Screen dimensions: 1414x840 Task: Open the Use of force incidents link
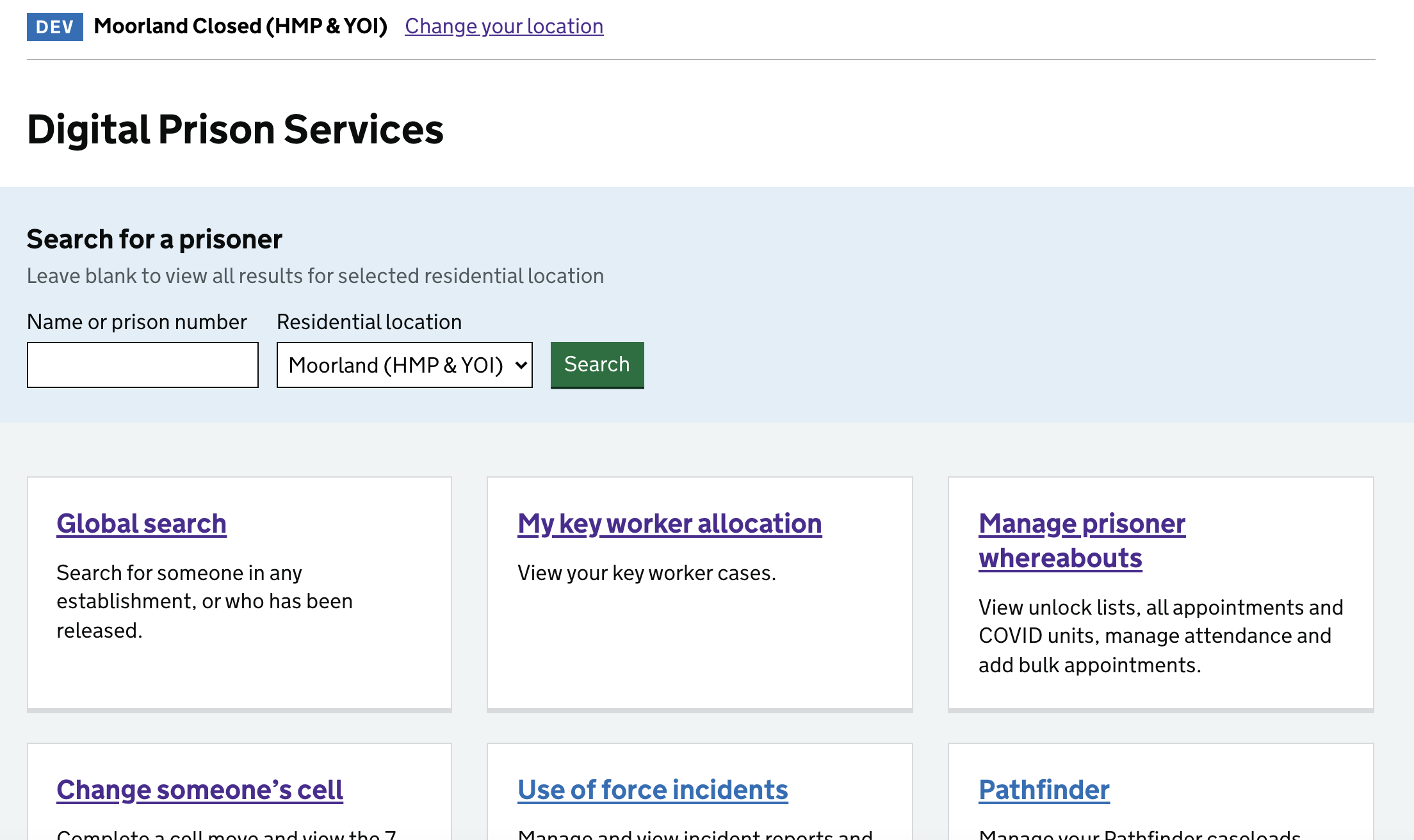pos(653,790)
